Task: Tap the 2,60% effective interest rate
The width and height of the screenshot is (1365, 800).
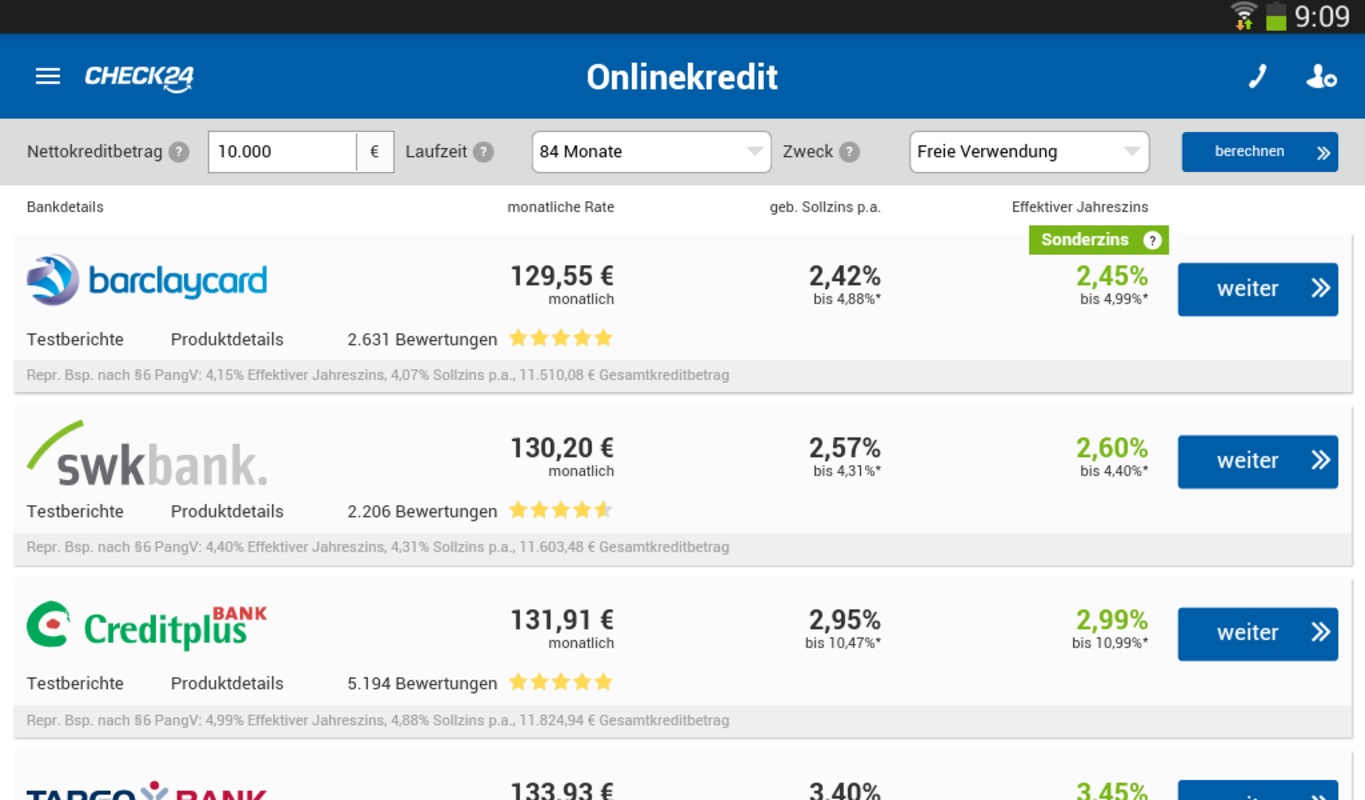Action: point(1112,448)
